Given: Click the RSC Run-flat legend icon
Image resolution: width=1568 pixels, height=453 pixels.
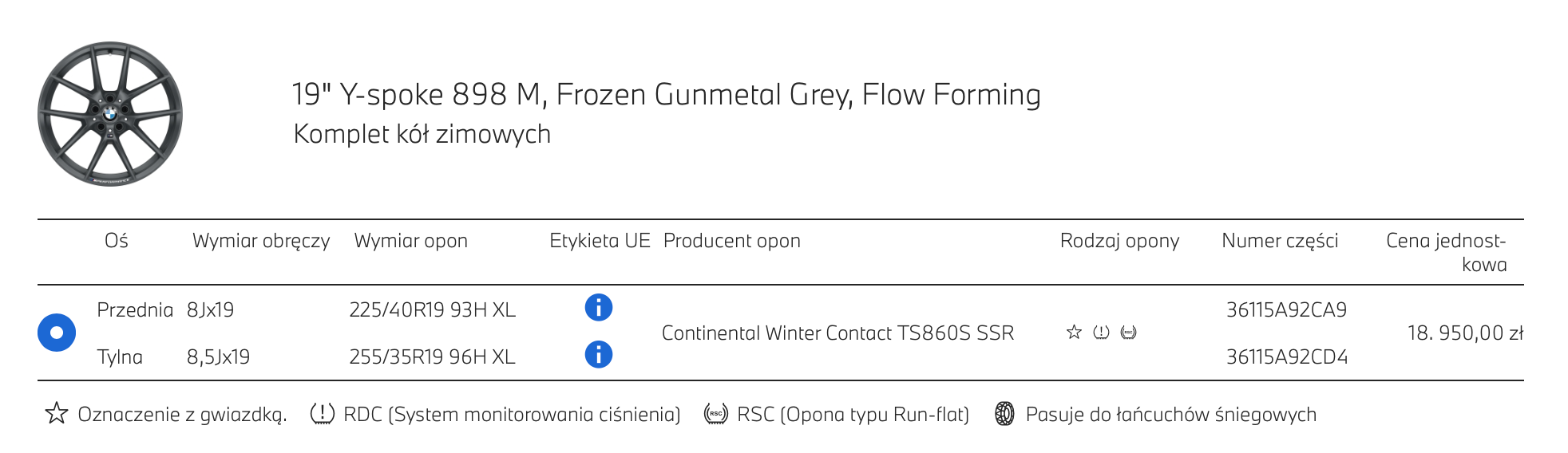Looking at the screenshot, I should [x=716, y=413].
